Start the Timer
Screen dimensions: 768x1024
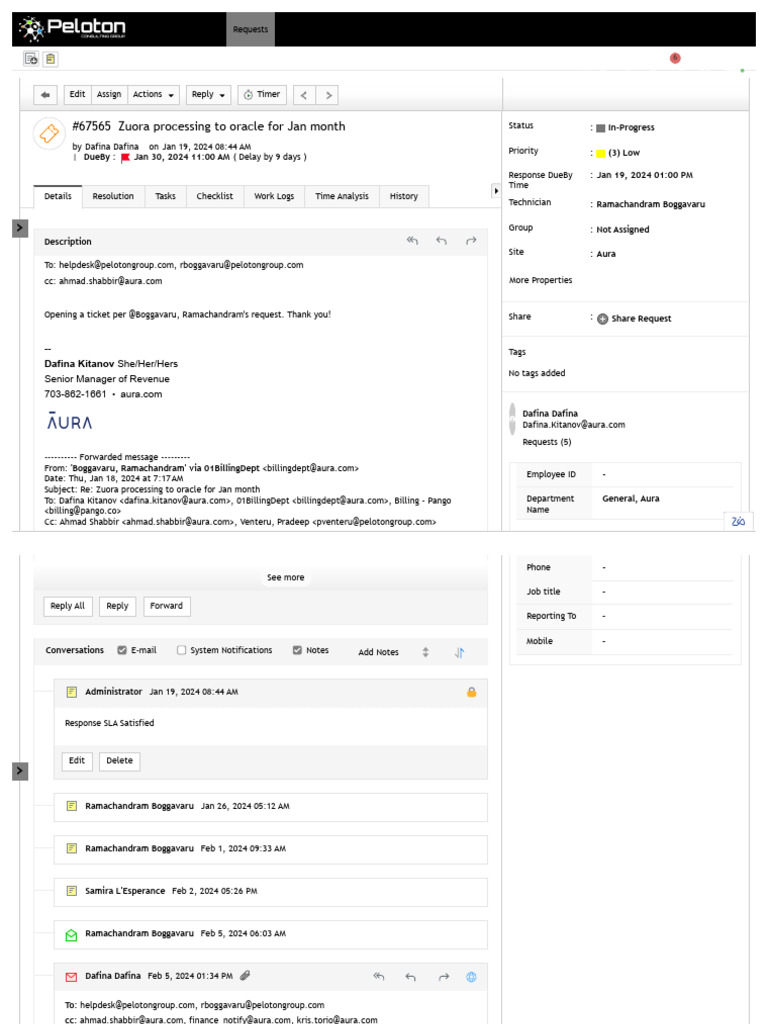tap(262, 95)
